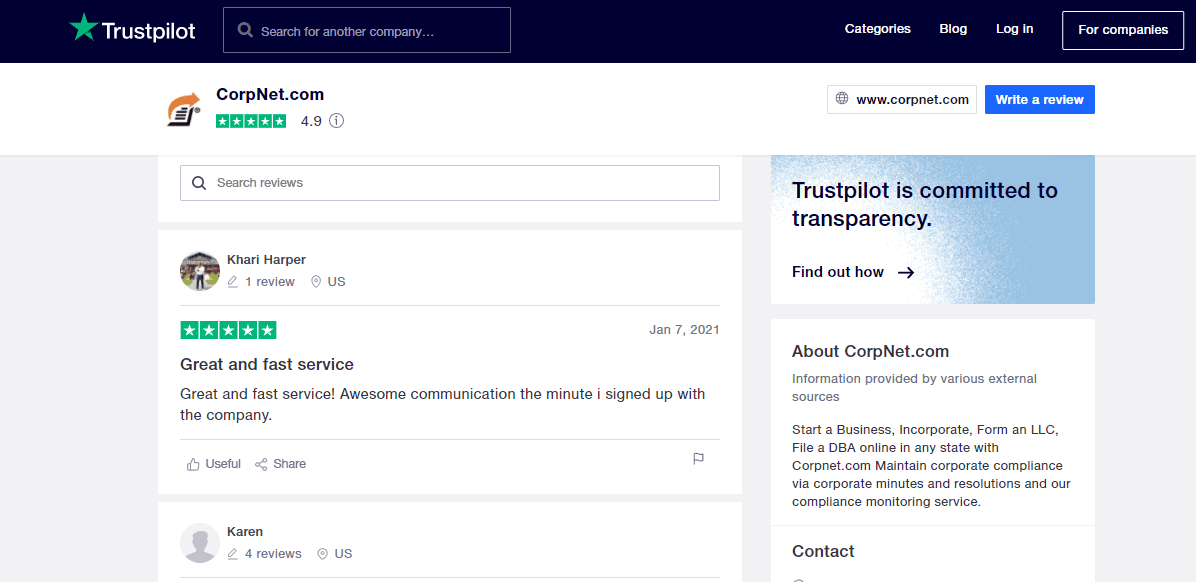
Task: Focus the Search for another company field
Action: (367, 31)
